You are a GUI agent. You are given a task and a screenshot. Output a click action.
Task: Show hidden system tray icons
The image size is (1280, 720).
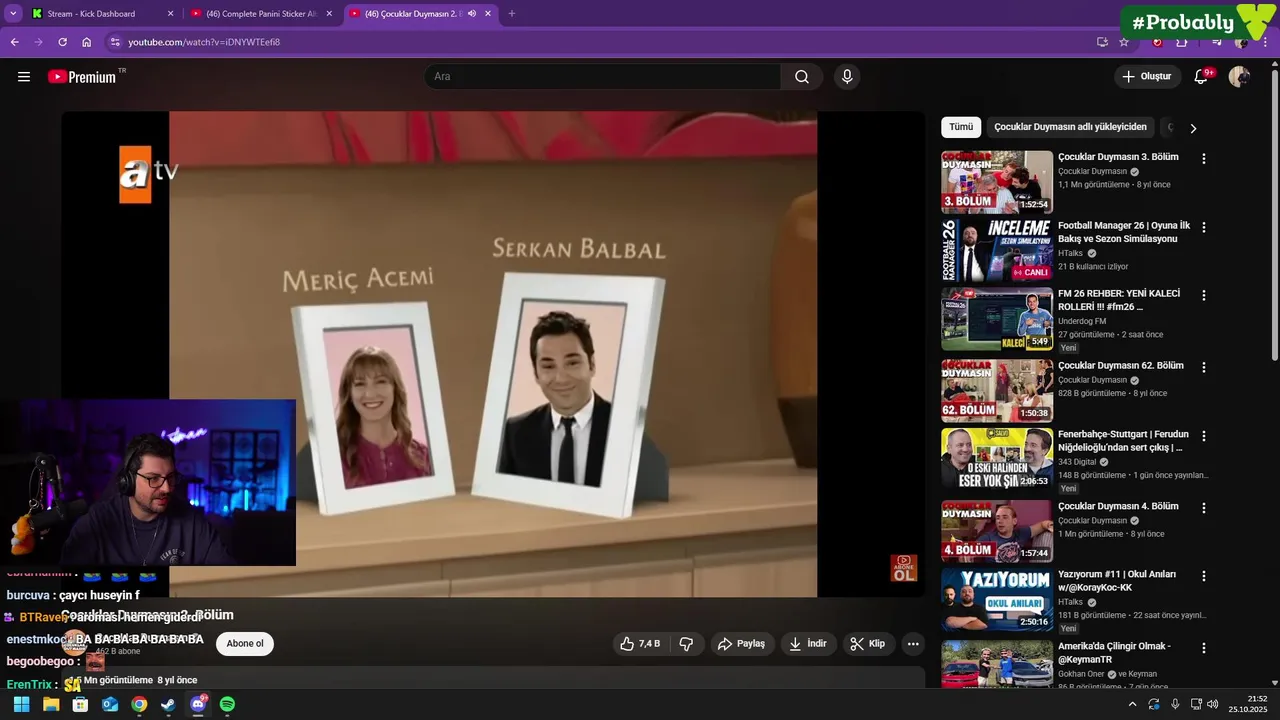pos(1132,704)
